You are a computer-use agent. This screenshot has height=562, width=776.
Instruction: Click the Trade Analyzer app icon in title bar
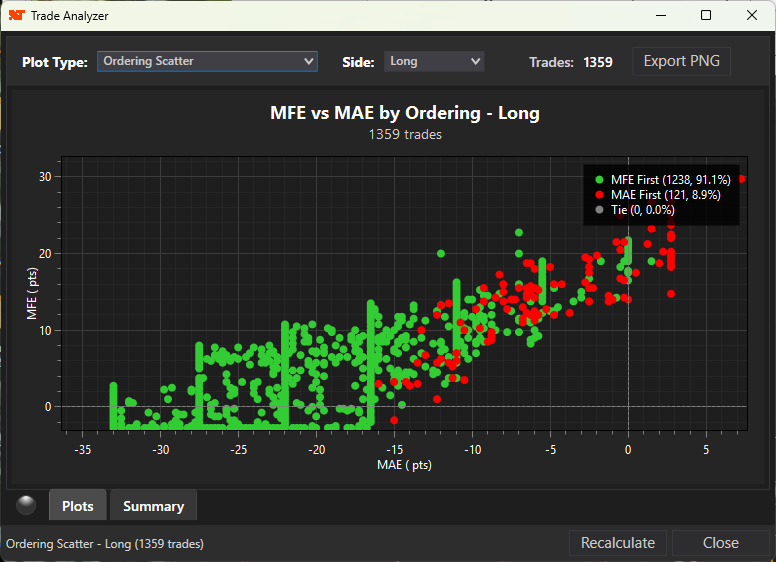pos(17,16)
